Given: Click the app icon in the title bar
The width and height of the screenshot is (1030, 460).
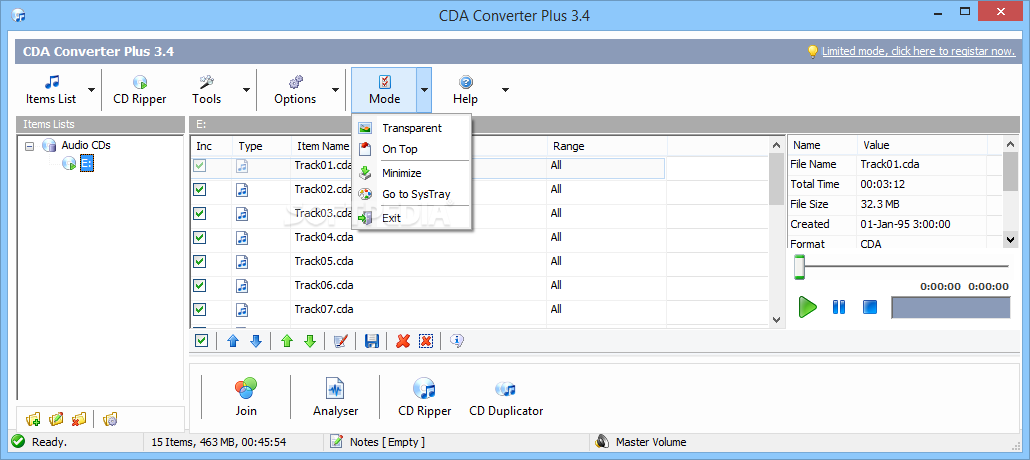Looking at the screenshot, I should 19,14.
